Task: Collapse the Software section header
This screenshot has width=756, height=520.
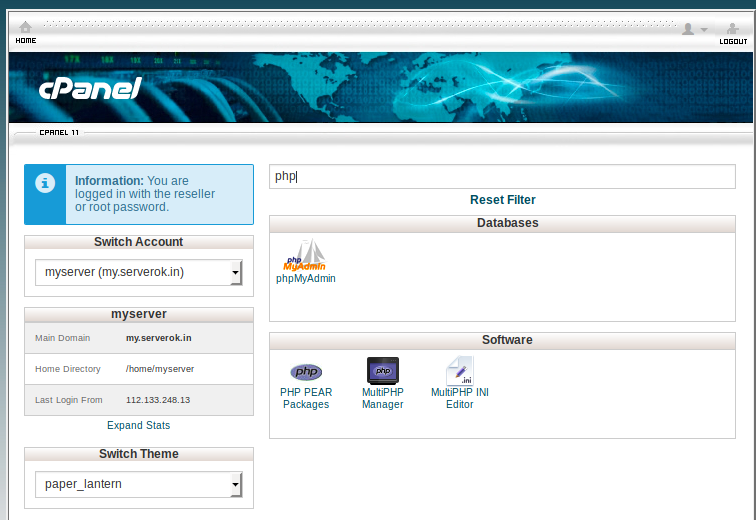Action: click(x=507, y=340)
